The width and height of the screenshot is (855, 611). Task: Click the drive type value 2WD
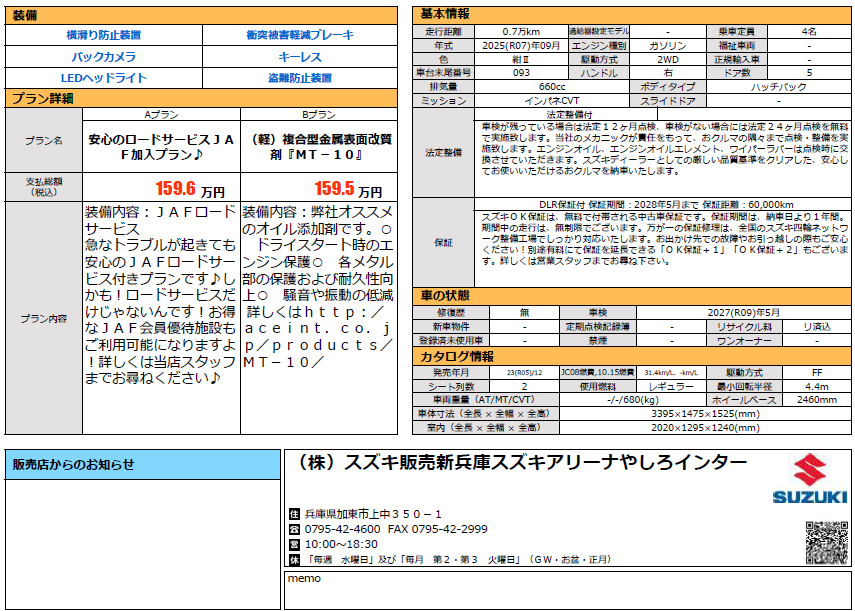click(668, 59)
